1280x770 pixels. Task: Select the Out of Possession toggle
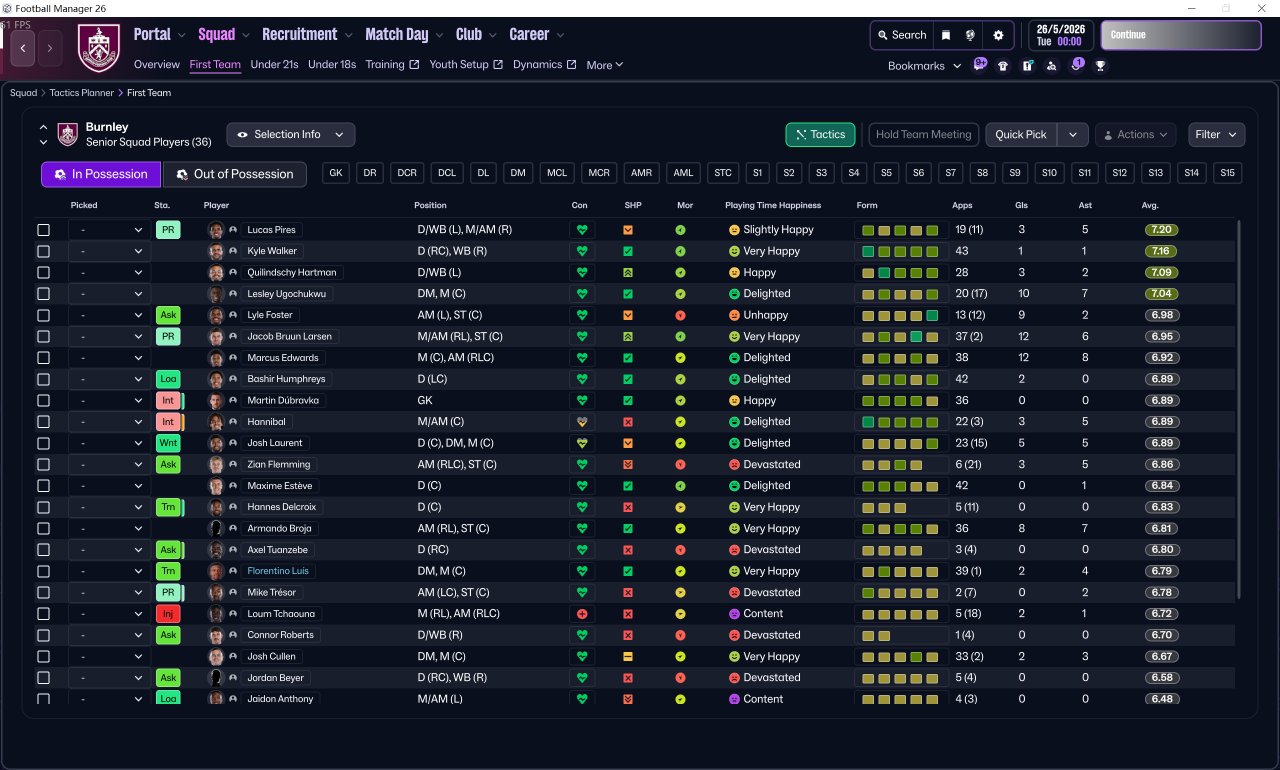pyautogui.click(x=235, y=174)
